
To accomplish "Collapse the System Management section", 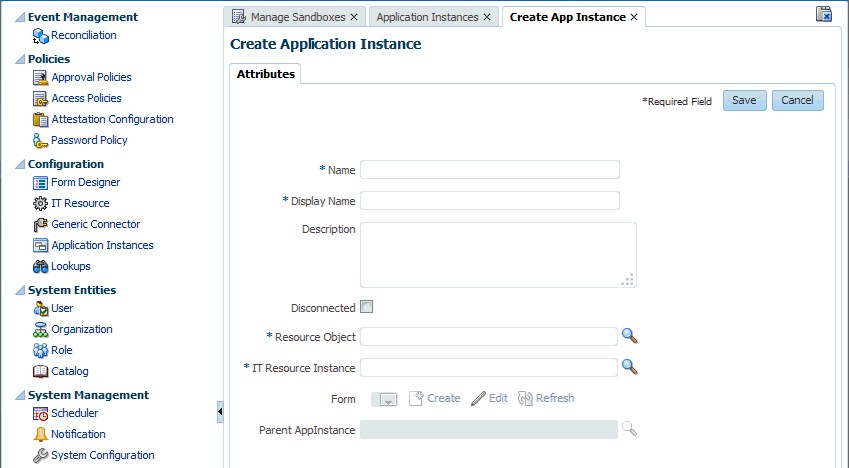I will point(20,395).
